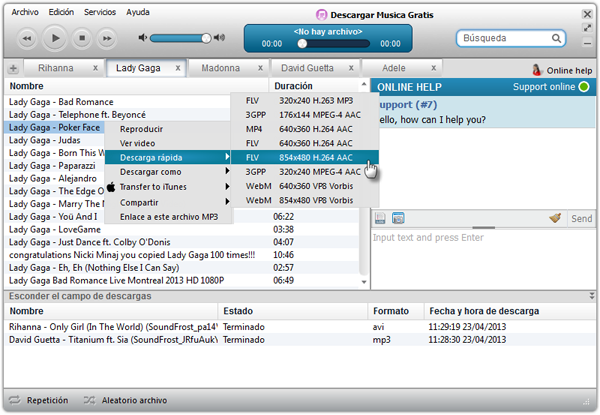Toggle Repetición repeat mode
Image resolution: width=600 pixels, height=415 pixels.
click(x=38, y=400)
